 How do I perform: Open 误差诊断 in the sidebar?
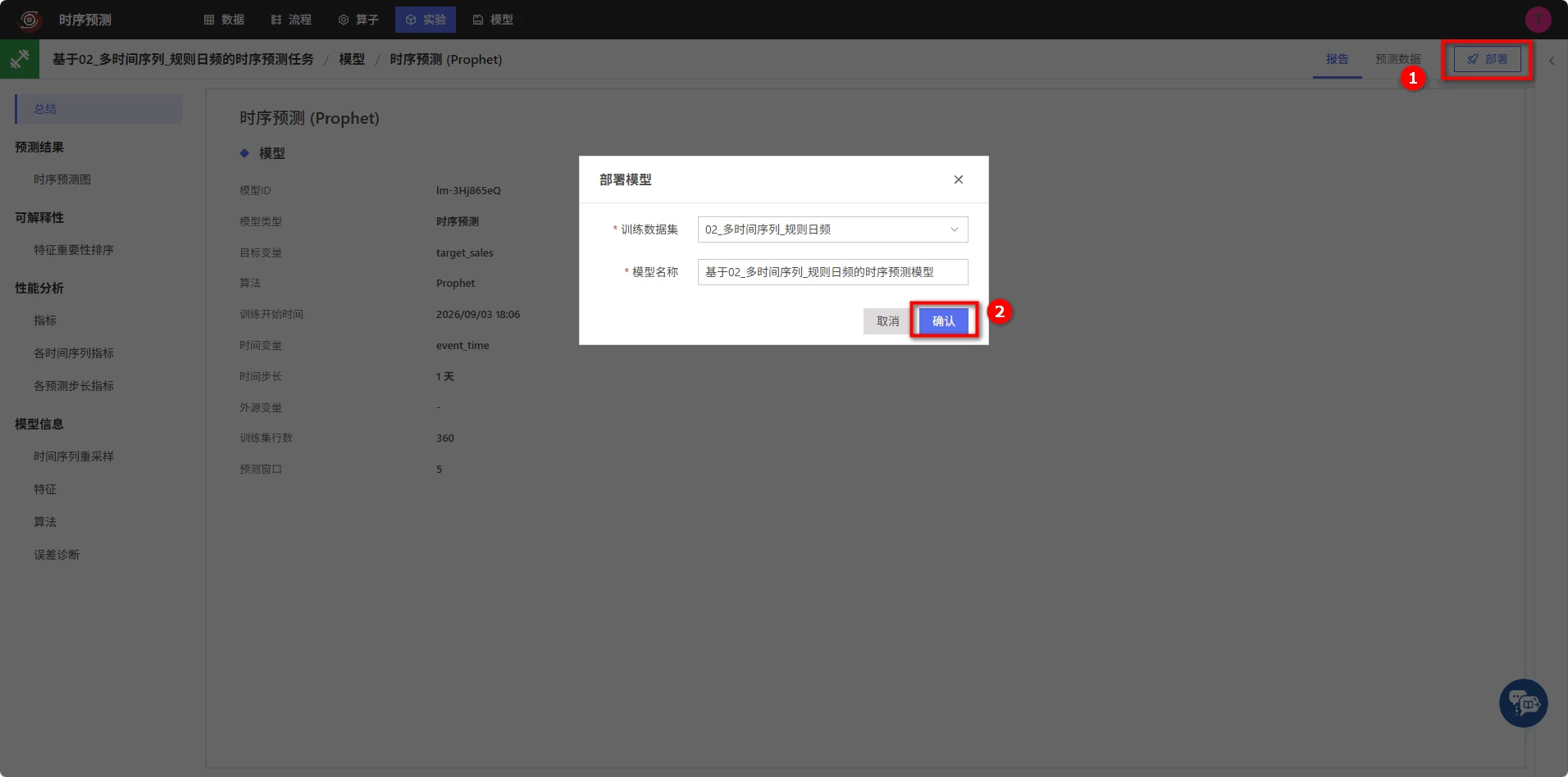point(57,555)
